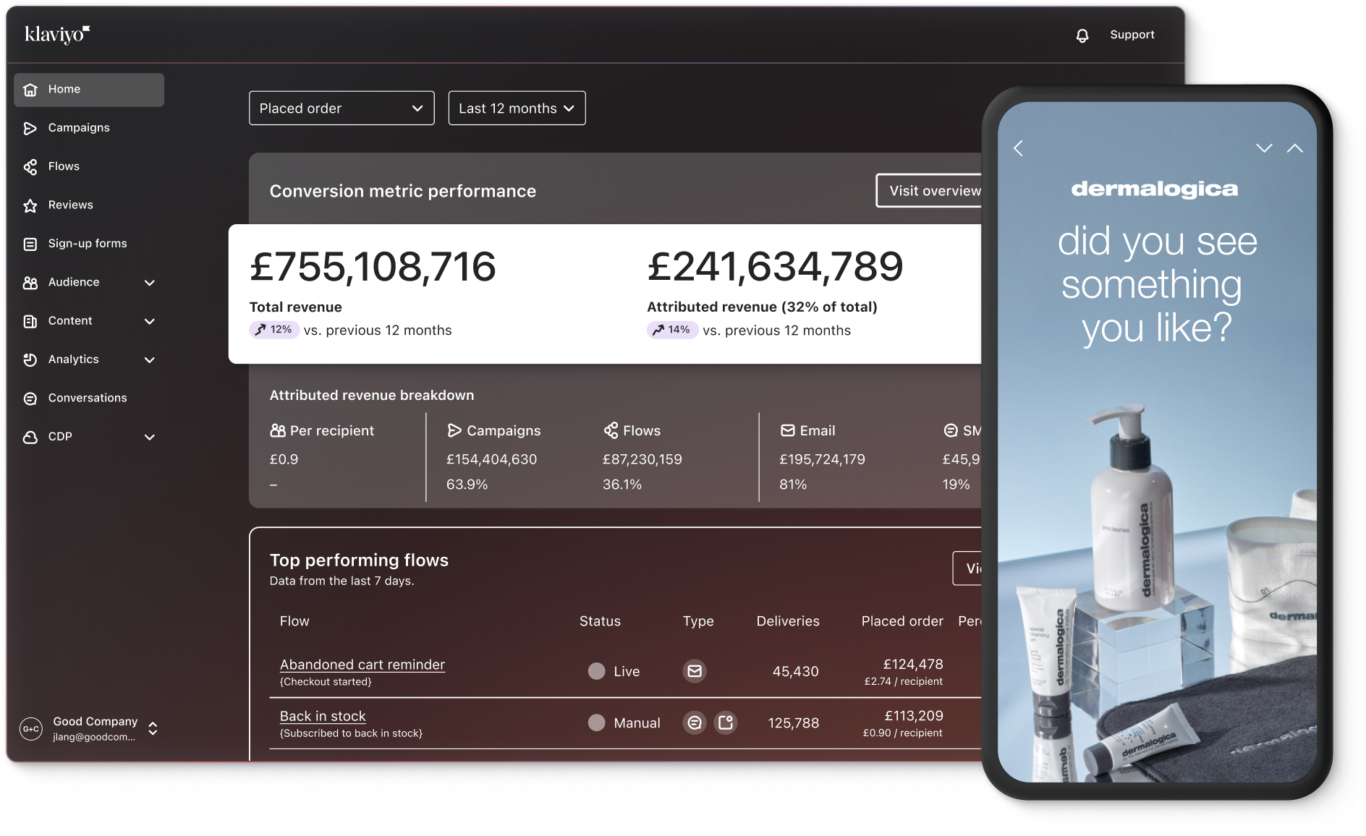Open the Back in stock flow
Screen dimensions: 1366x836
(323, 716)
